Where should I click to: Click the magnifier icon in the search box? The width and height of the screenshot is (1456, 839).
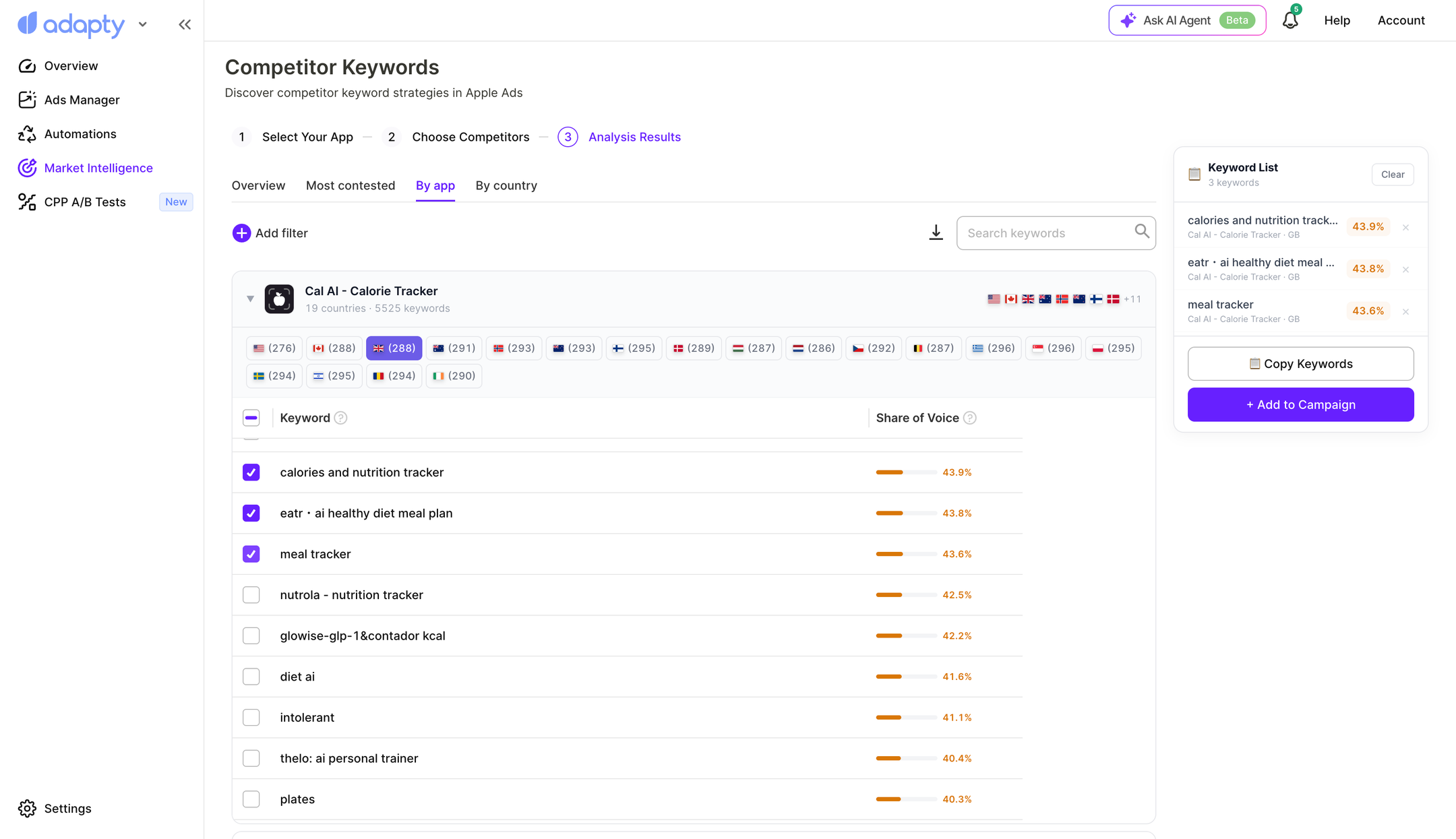click(x=1141, y=231)
